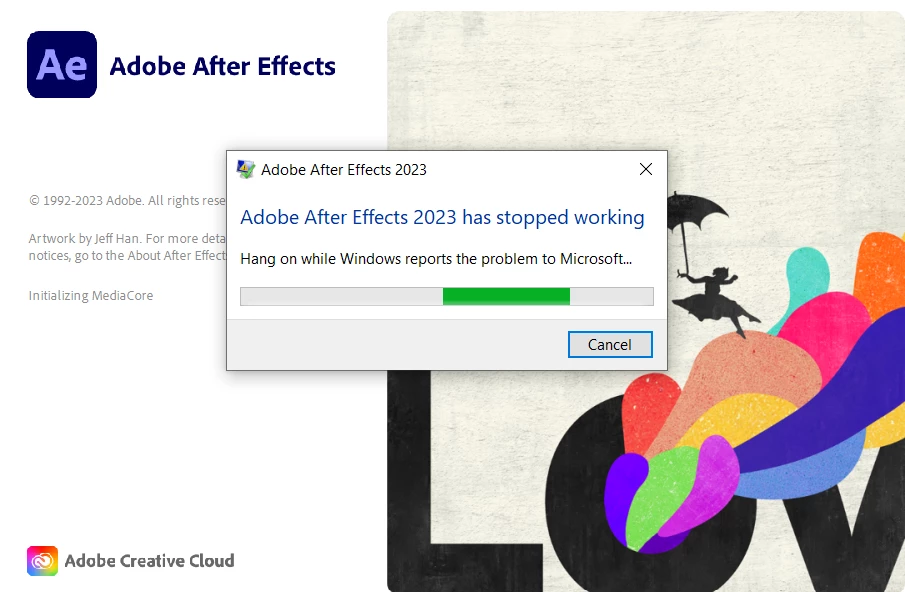This screenshot has height=592, width=905.
Task: Click the "Adobe After Effects 2023" dialog title text
Action: click(343, 170)
